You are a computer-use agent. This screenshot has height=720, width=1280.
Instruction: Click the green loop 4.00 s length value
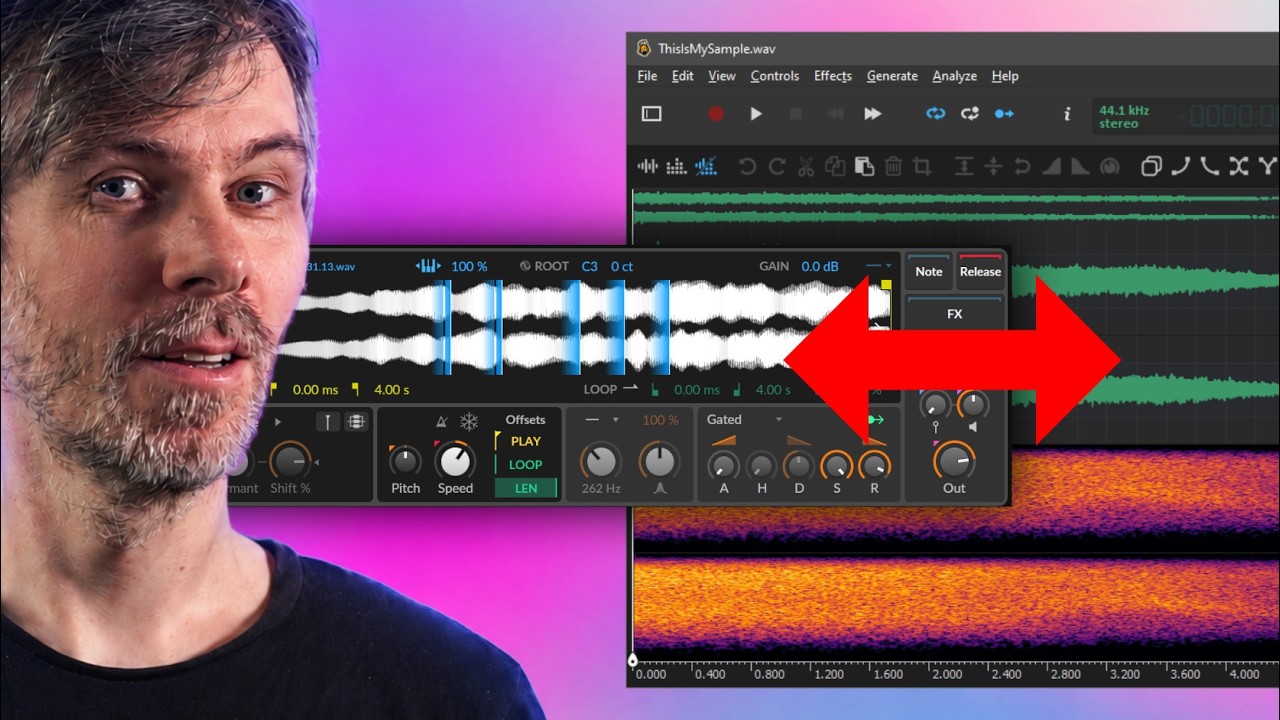pos(773,390)
